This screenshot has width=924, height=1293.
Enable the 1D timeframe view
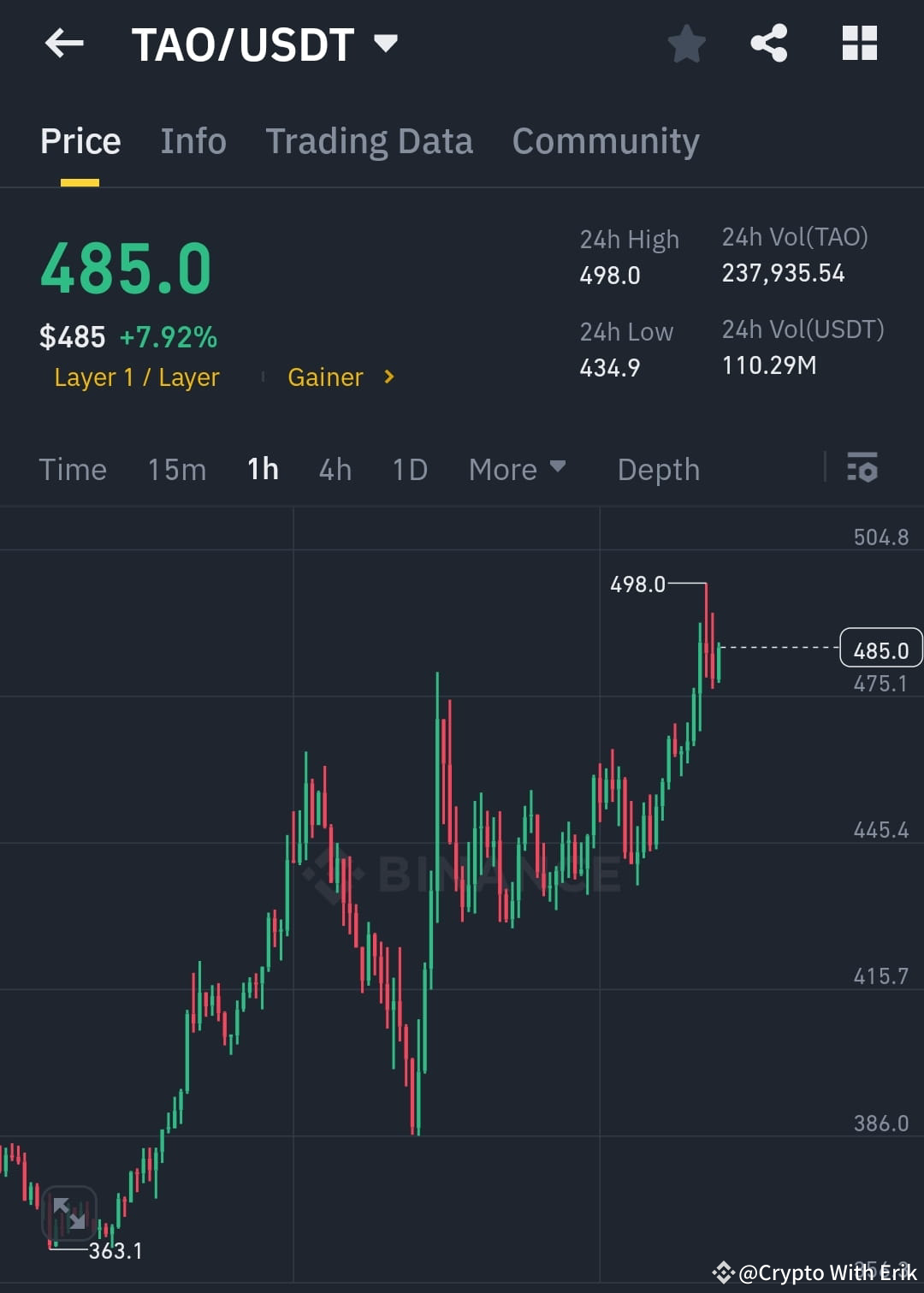[x=408, y=469]
